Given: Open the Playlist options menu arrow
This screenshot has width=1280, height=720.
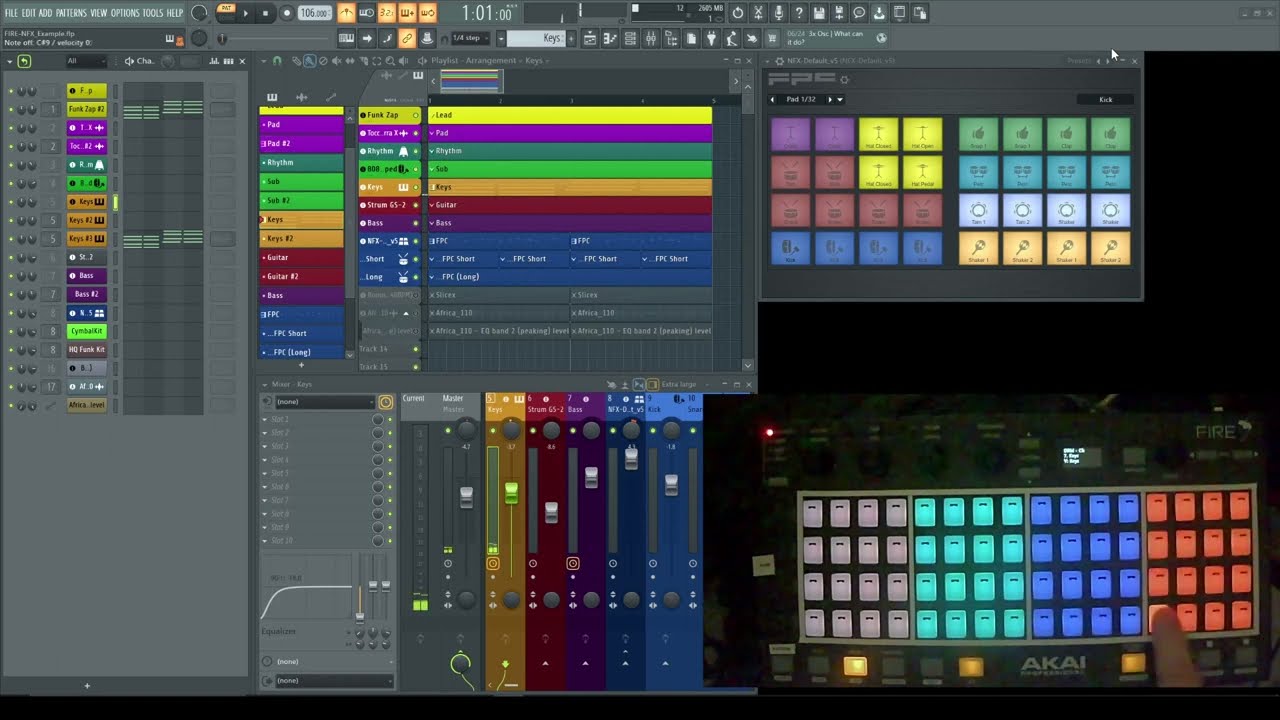Looking at the screenshot, I should point(263,61).
